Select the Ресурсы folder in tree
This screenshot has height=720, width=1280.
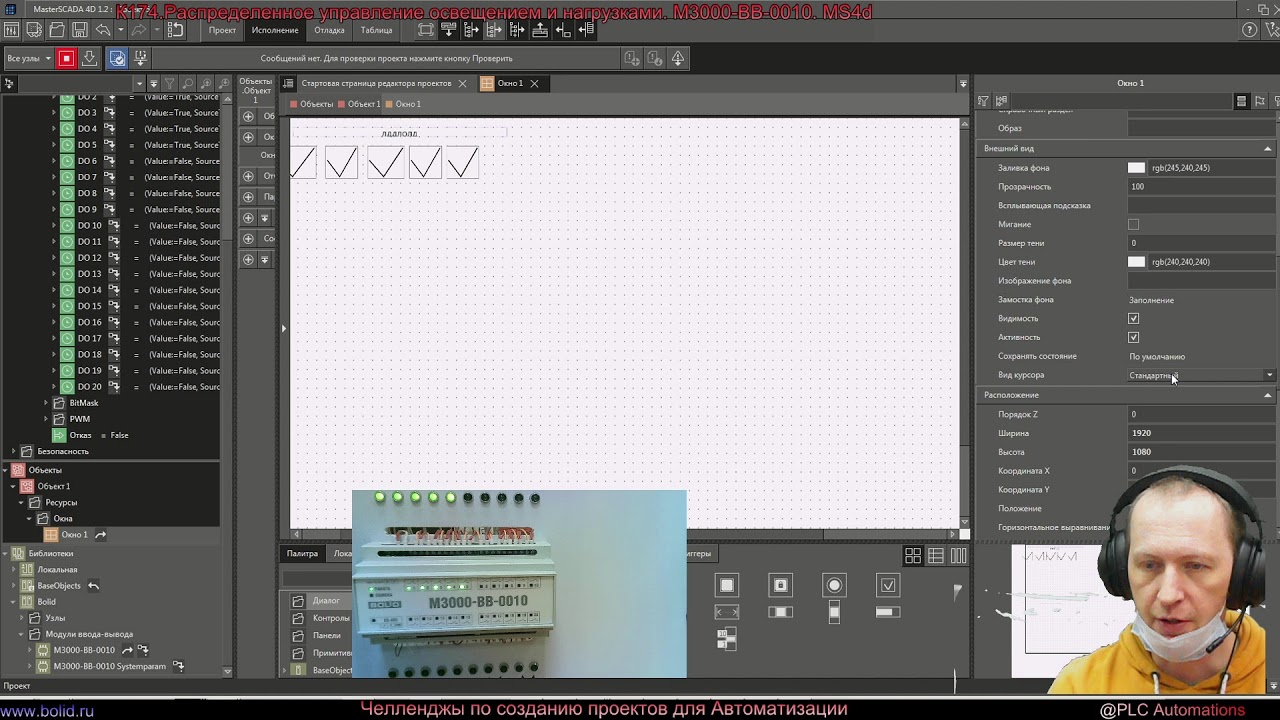click(61, 503)
